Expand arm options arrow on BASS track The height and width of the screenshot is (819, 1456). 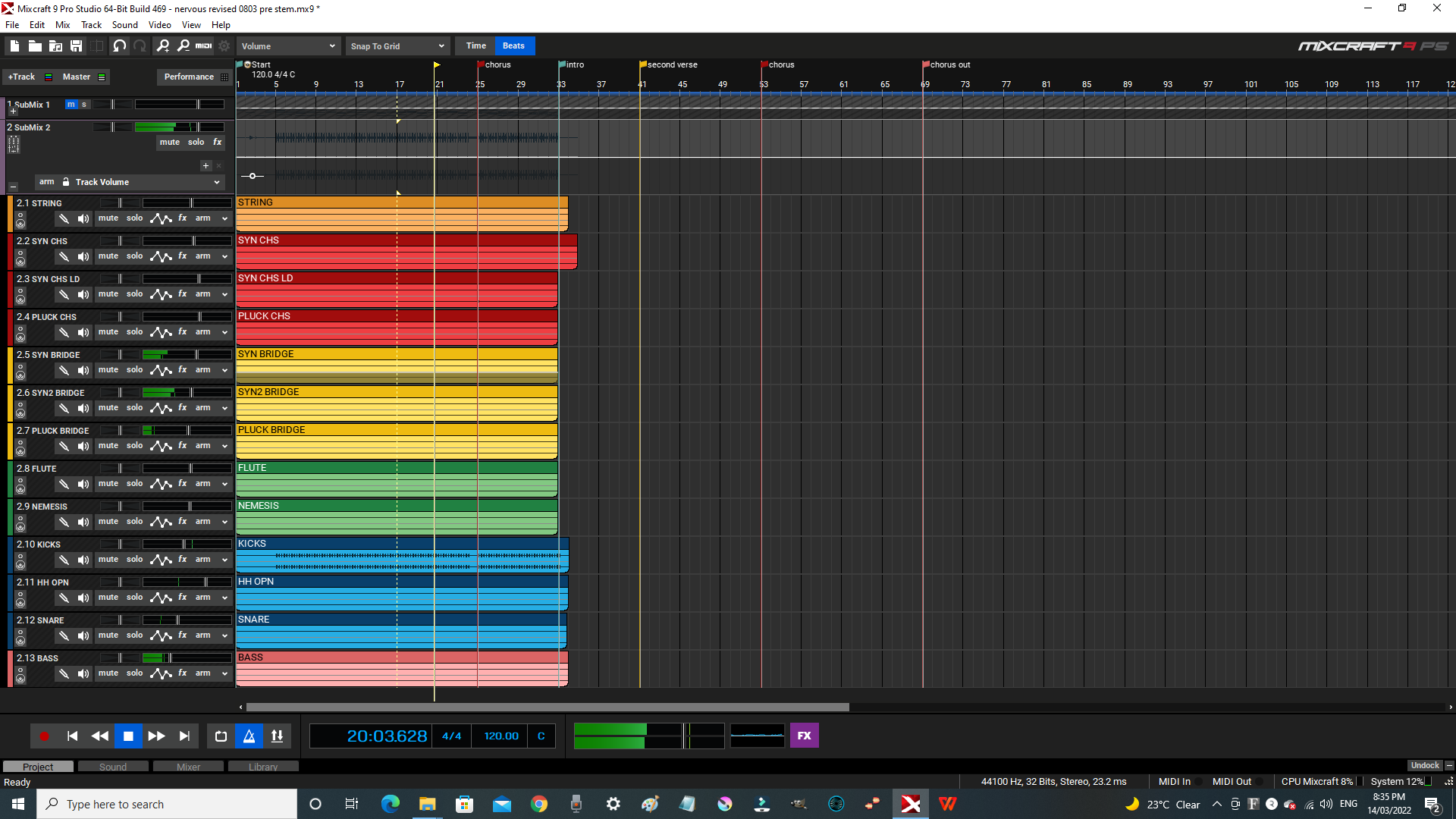224,673
